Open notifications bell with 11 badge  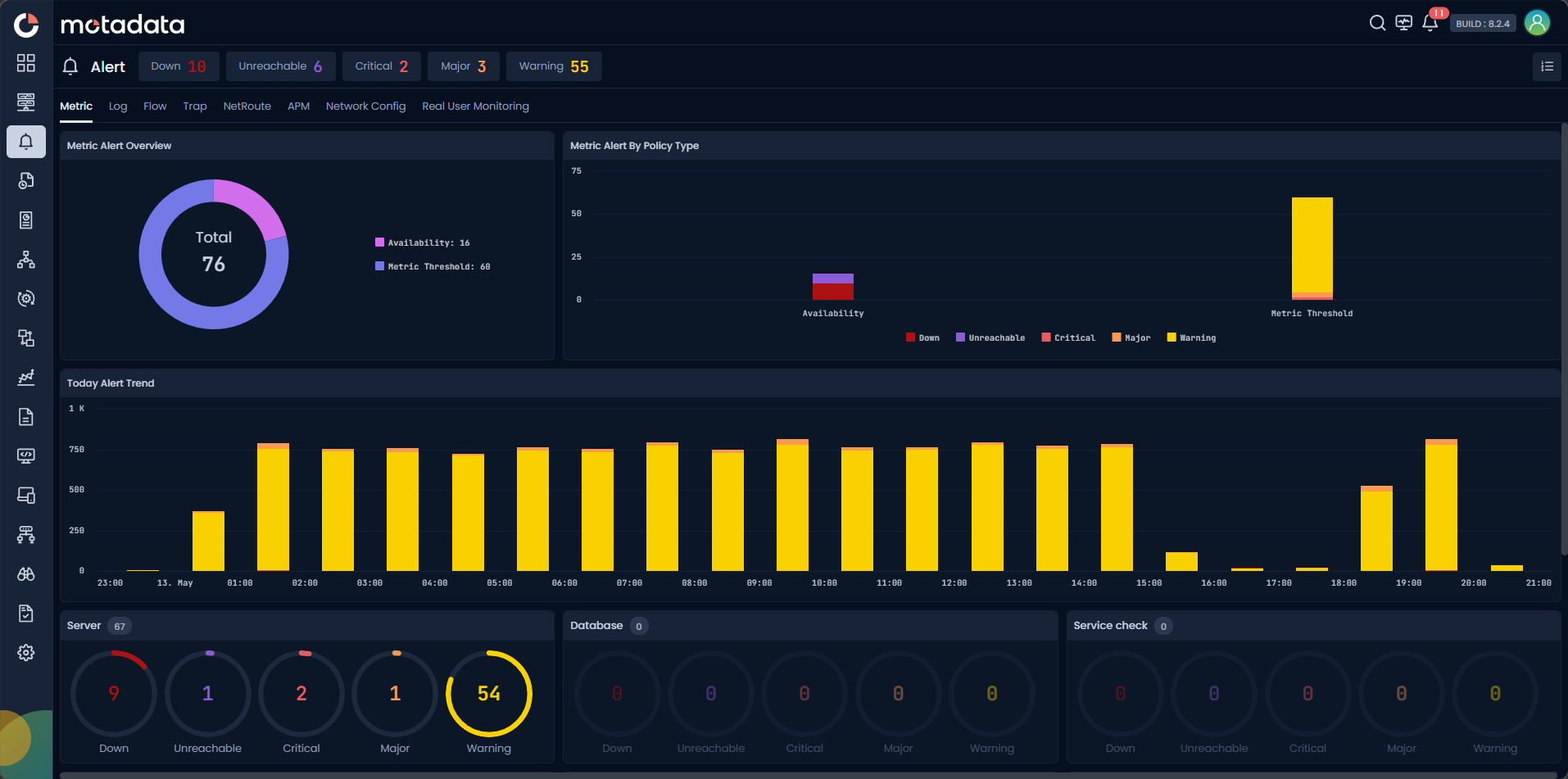pyautogui.click(x=1431, y=21)
